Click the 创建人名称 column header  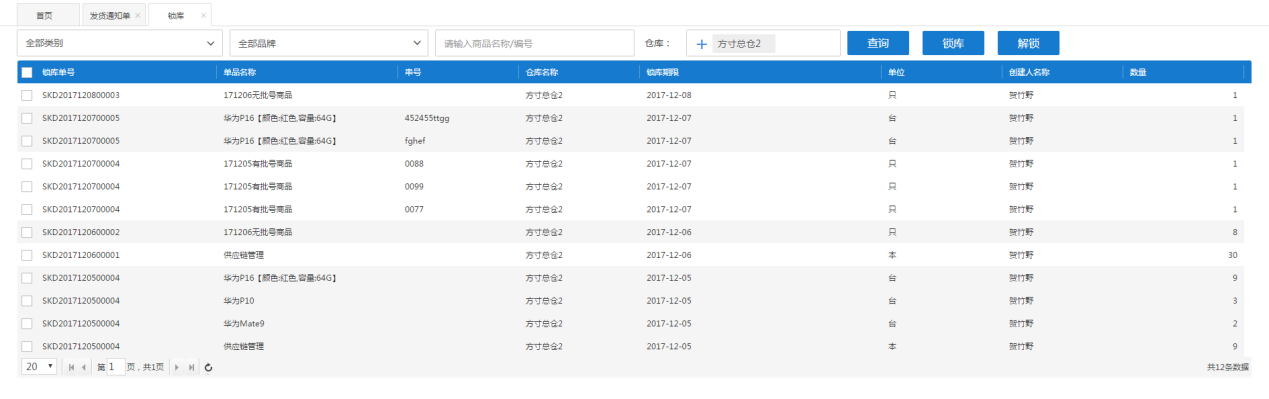tap(1029, 72)
